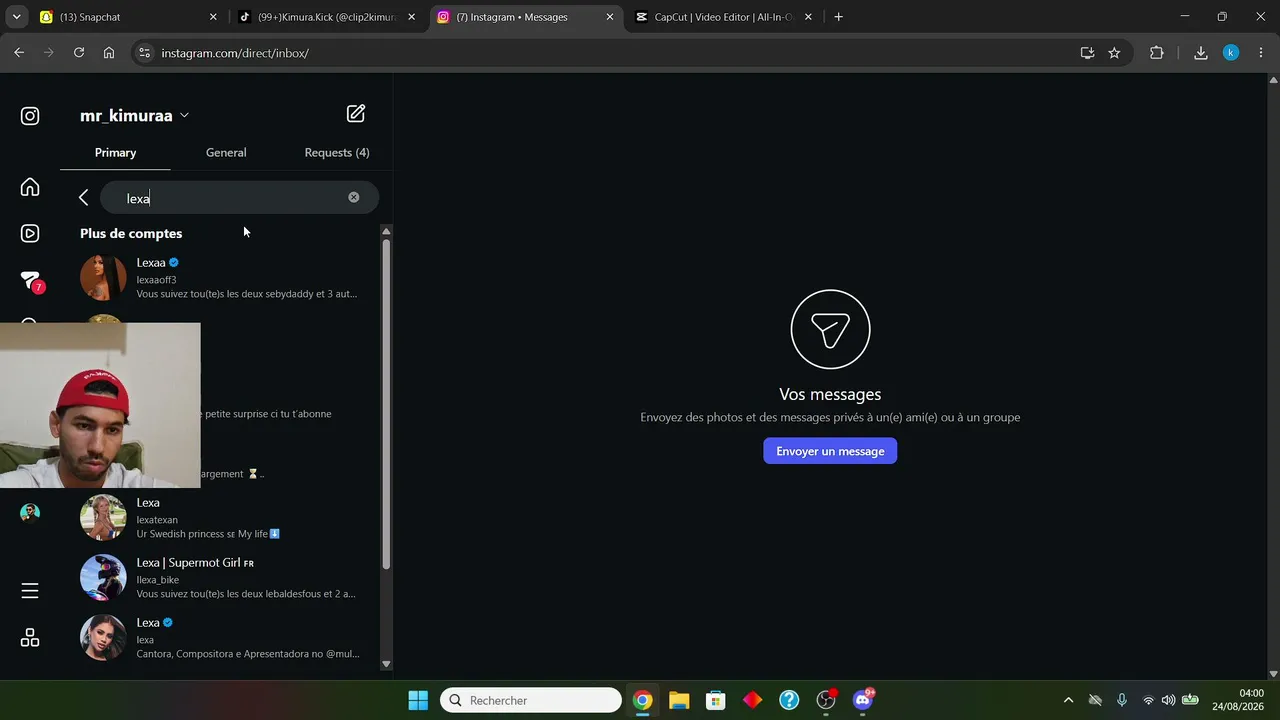Install Instagram app icon in address bar
This screenshot has width=1280, height=720.
1087,53
